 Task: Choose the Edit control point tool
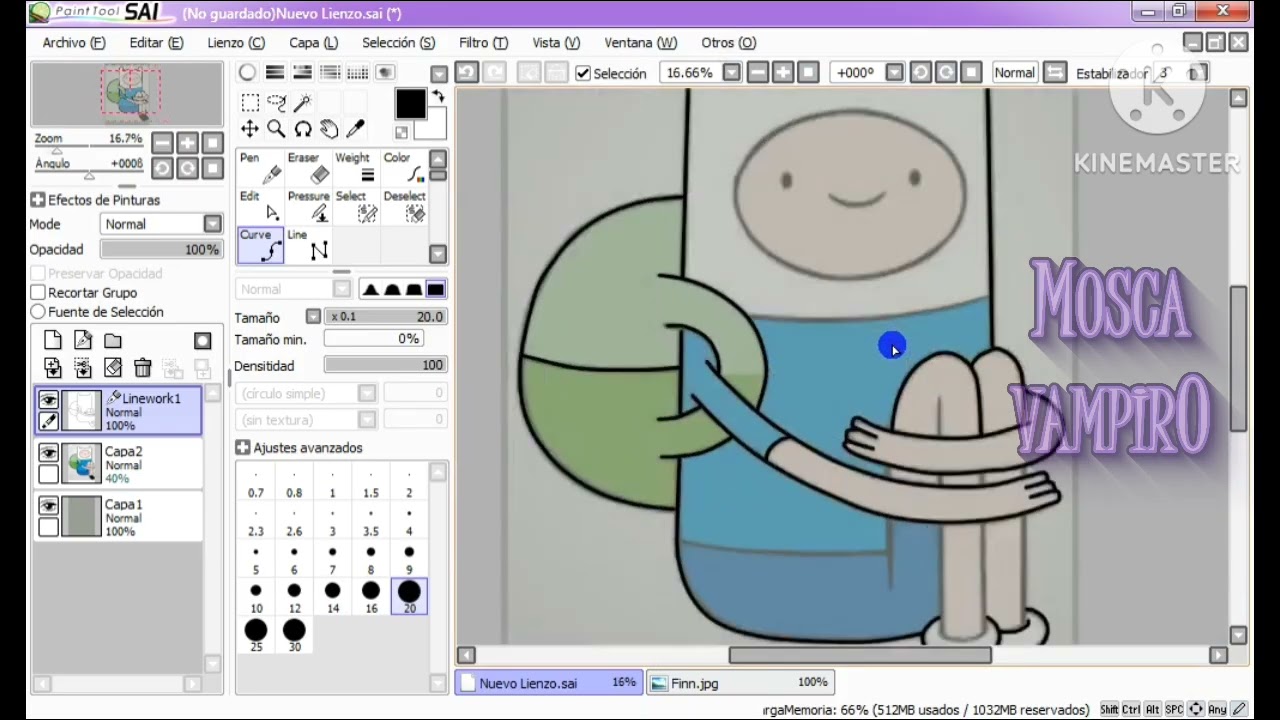tap(260, 206)
